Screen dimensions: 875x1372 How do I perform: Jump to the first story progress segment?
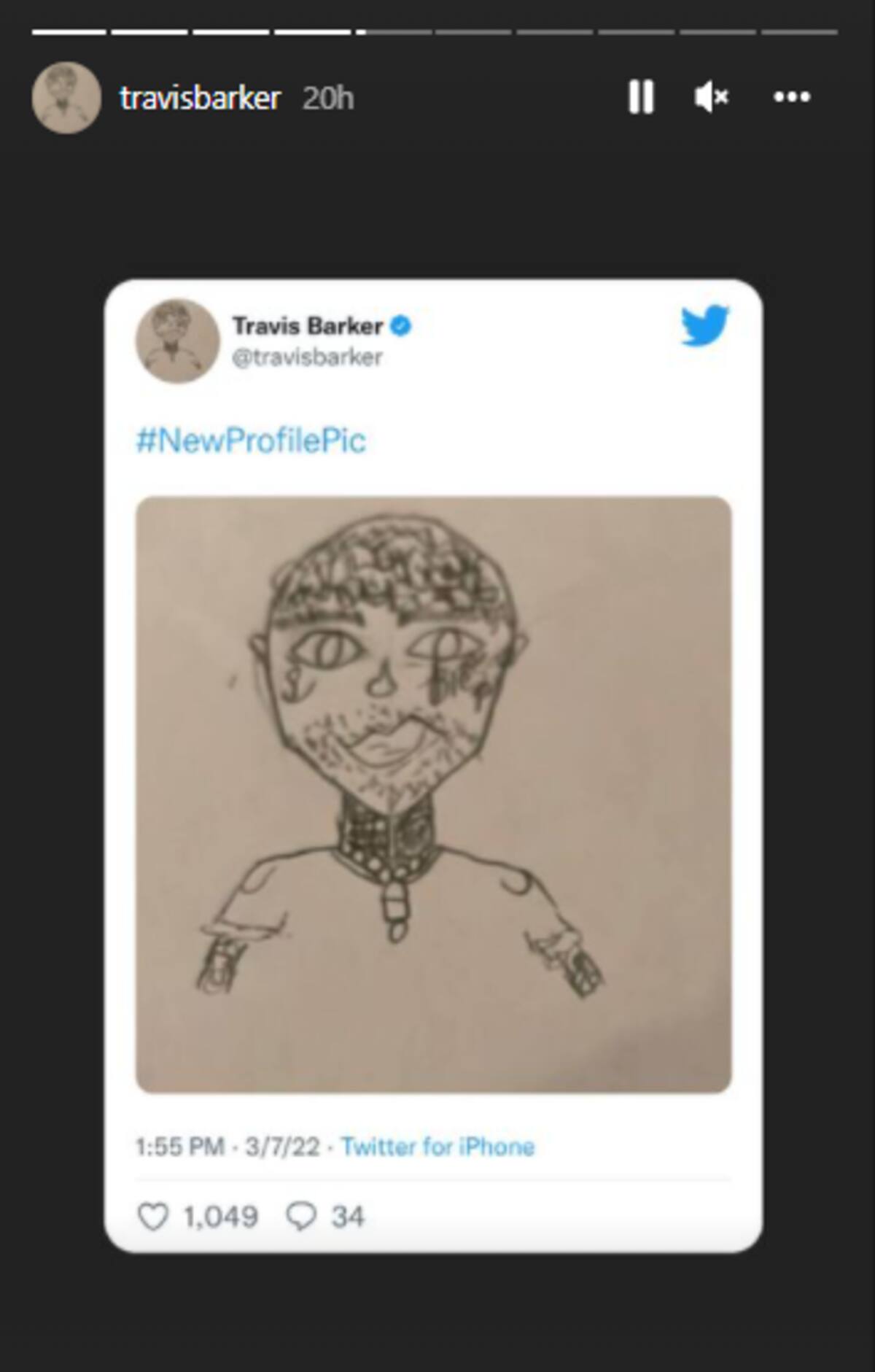click(69, 32)
